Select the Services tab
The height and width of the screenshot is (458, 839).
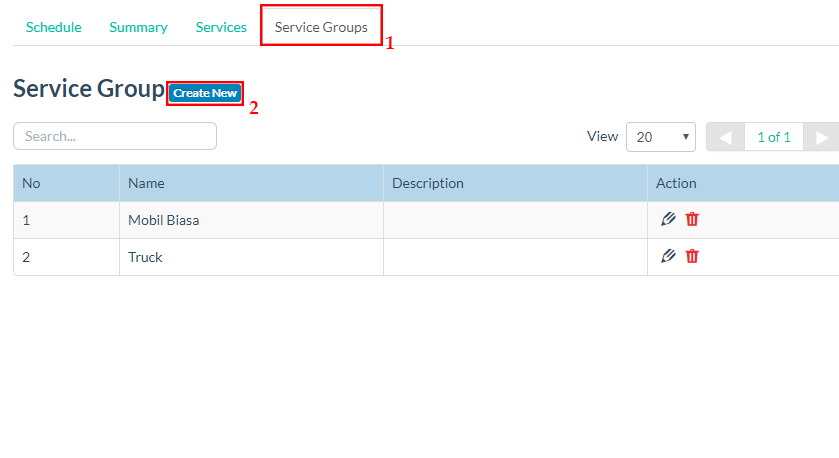coord(221,27)
